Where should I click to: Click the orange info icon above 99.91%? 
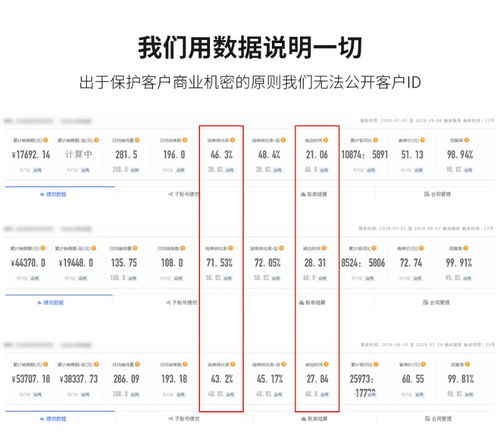[x=466, y=248]
